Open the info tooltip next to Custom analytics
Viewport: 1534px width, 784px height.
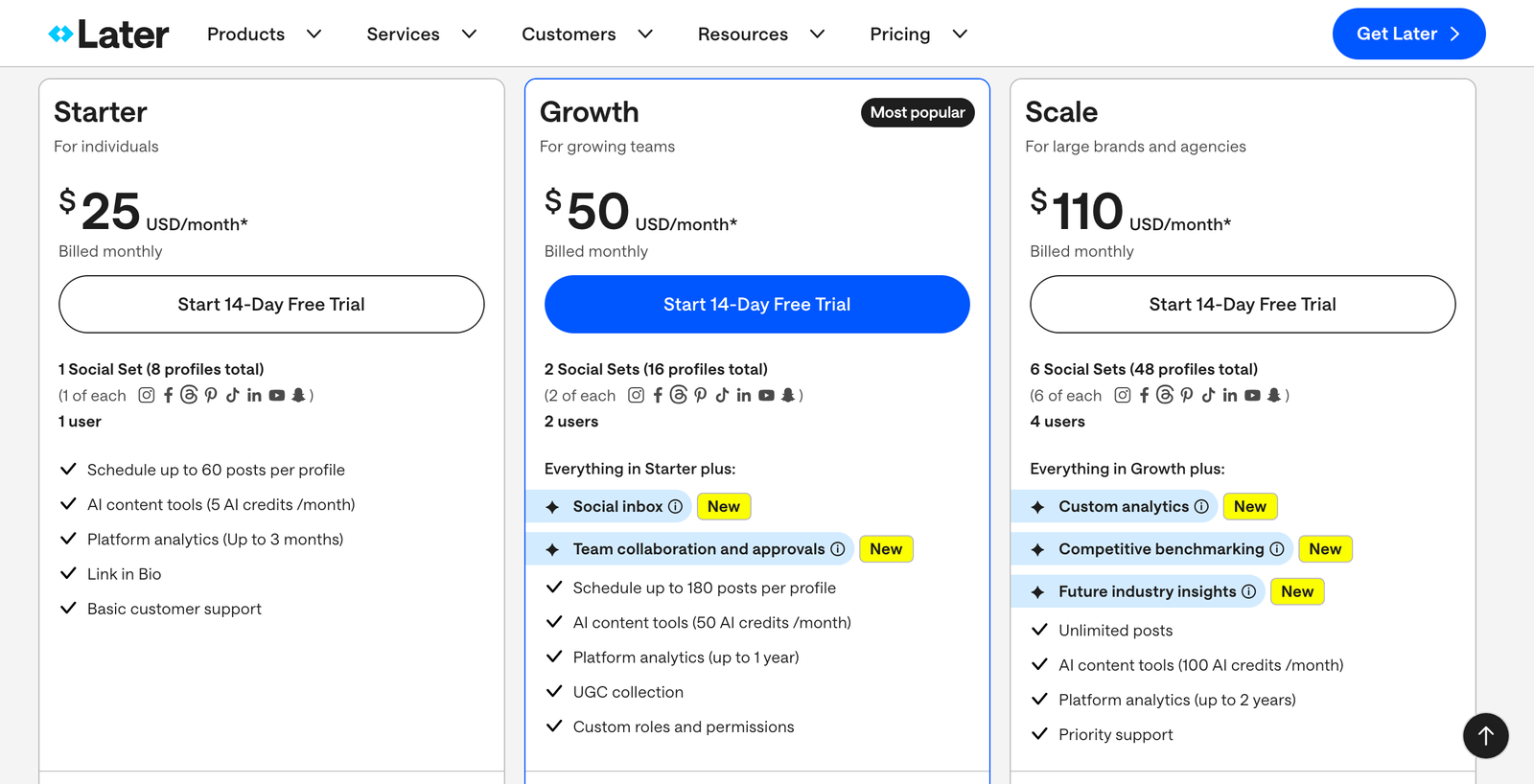(1203, 506)
